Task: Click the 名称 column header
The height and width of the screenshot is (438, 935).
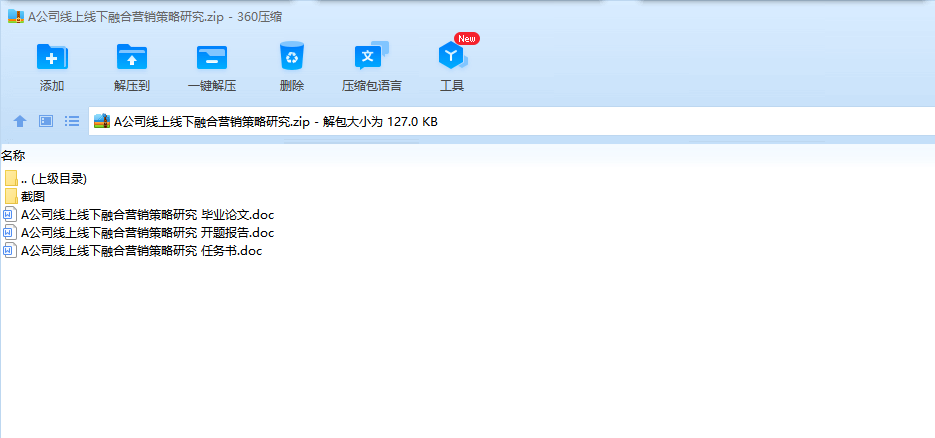Action: pyautogui.click(x=13, y=156)
